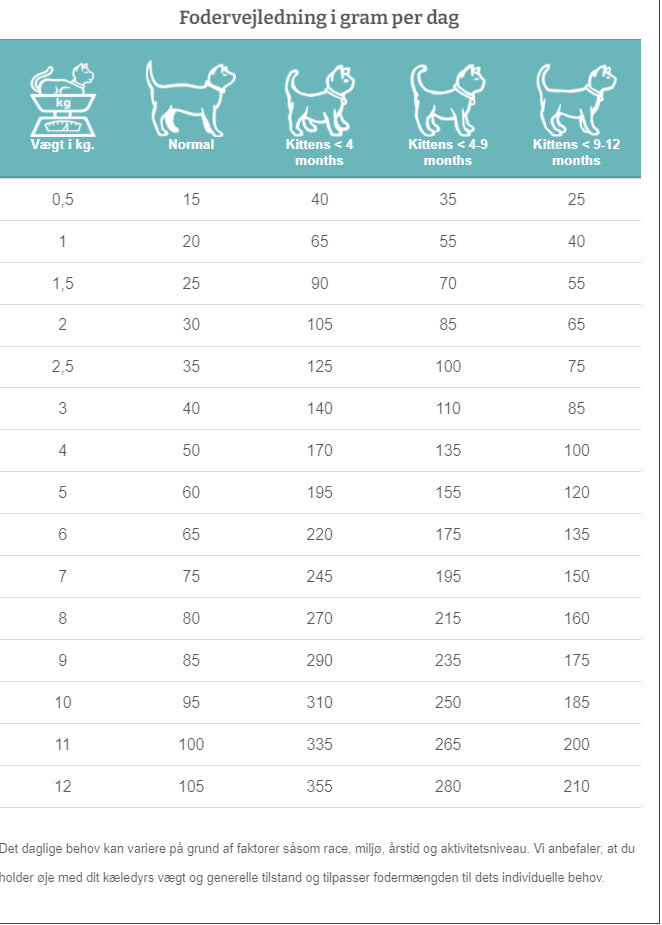The width and height of the screenshot is (662, 925).
Task: Click the 2,5 kg weight cell
Action: (x=63, y=366)
